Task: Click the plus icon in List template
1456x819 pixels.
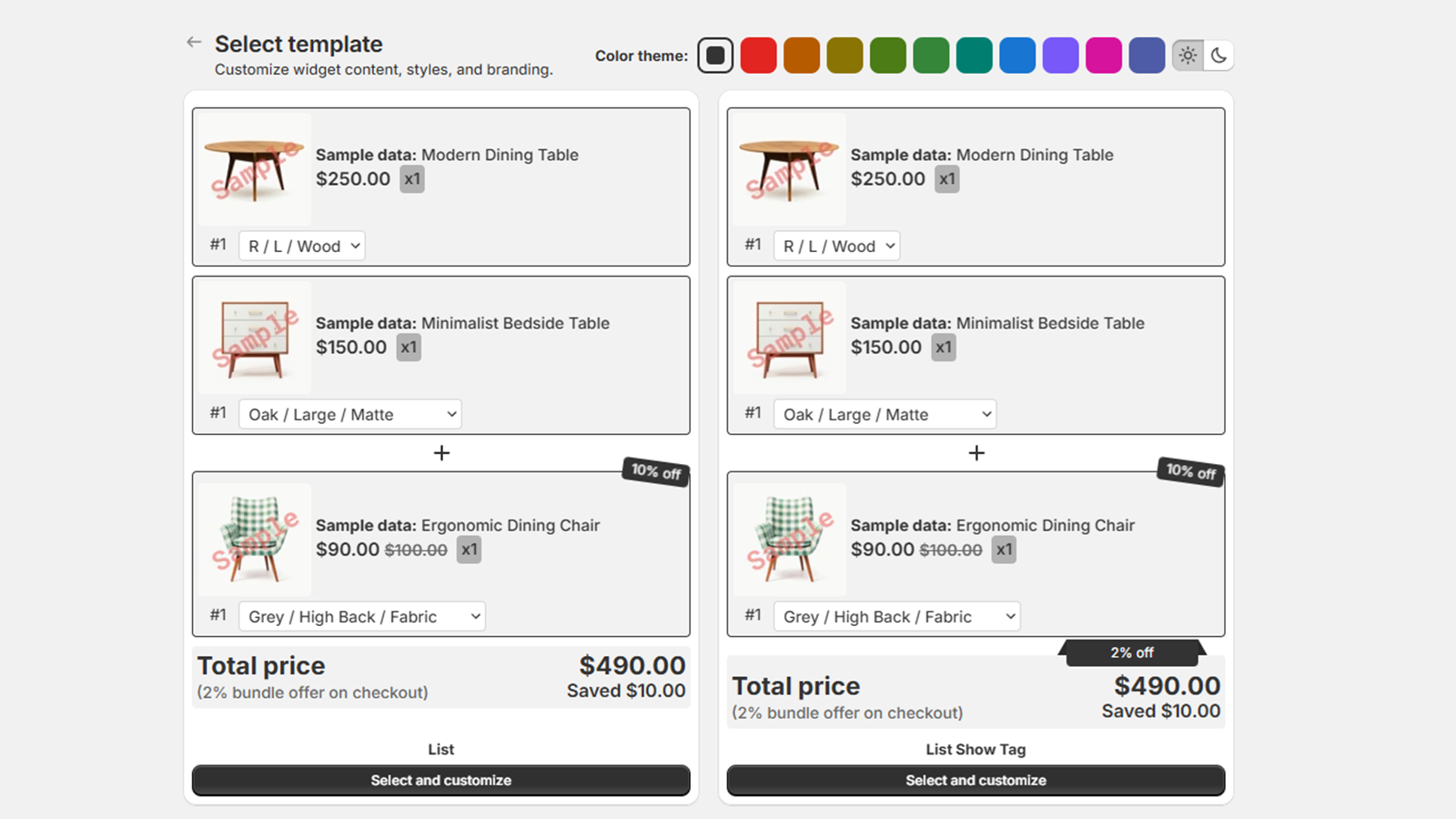Action: [441, 452]
